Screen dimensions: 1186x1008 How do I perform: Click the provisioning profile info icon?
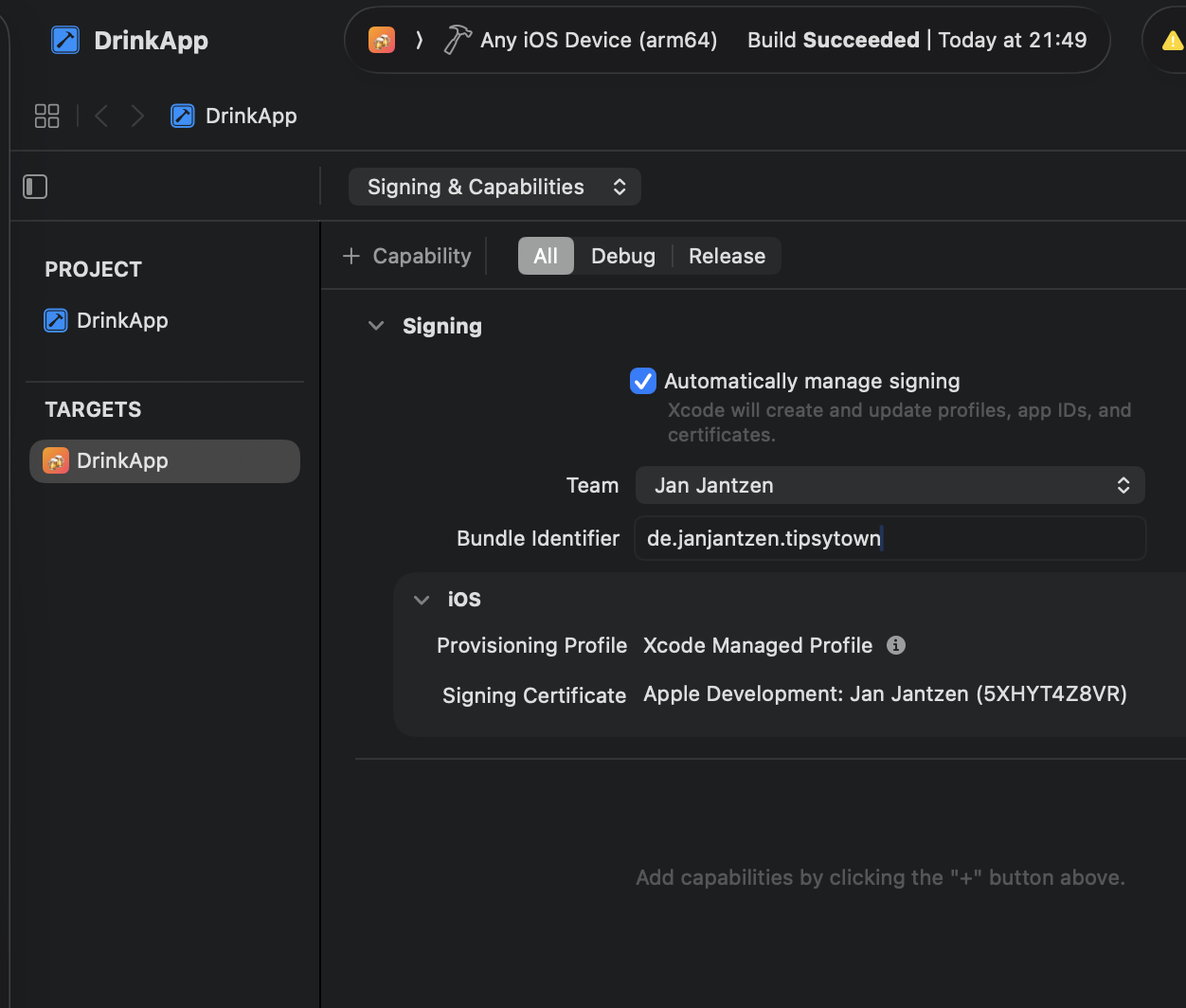(895, 645)
